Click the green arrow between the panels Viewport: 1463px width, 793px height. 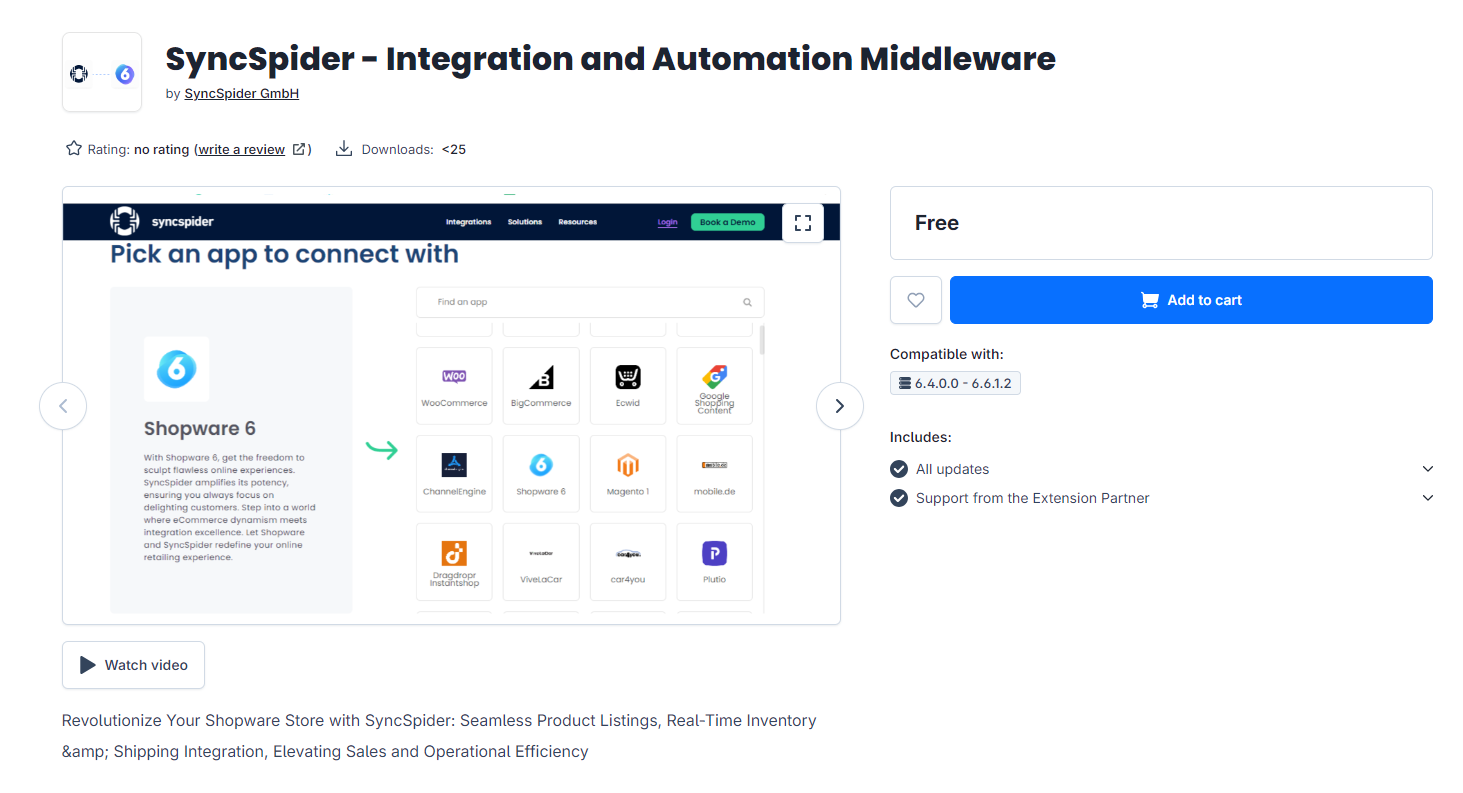tap(381, 449)
